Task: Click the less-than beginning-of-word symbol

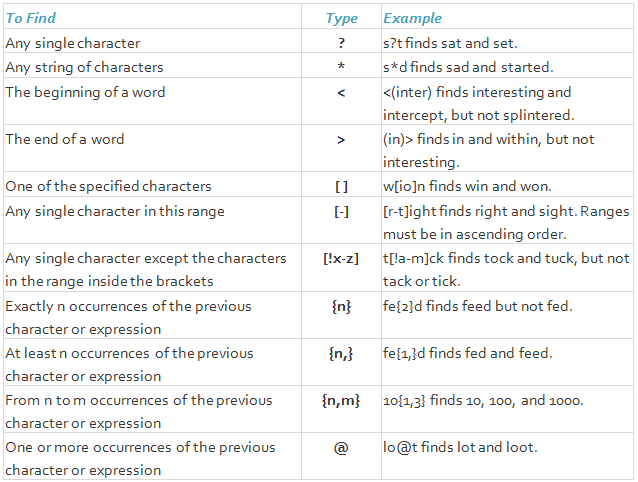Action: tap(341, 93)
